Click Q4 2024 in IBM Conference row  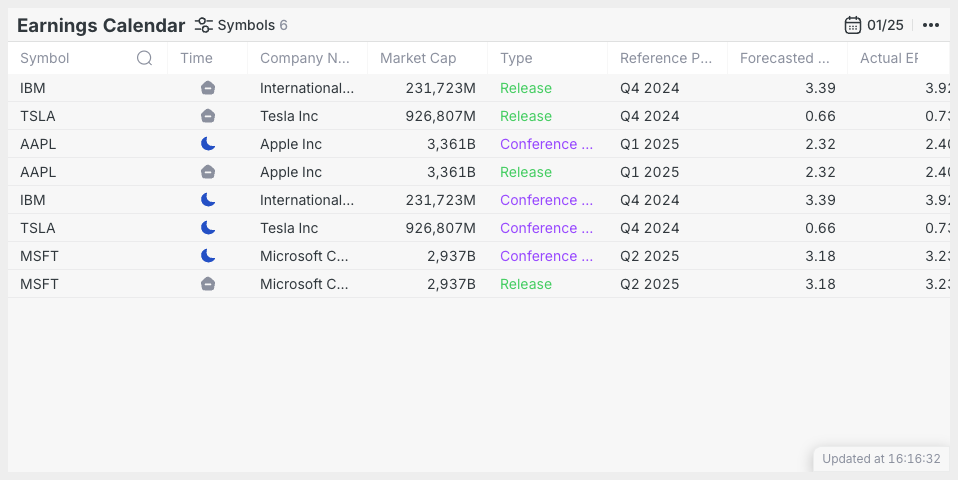tap(649, 200)
